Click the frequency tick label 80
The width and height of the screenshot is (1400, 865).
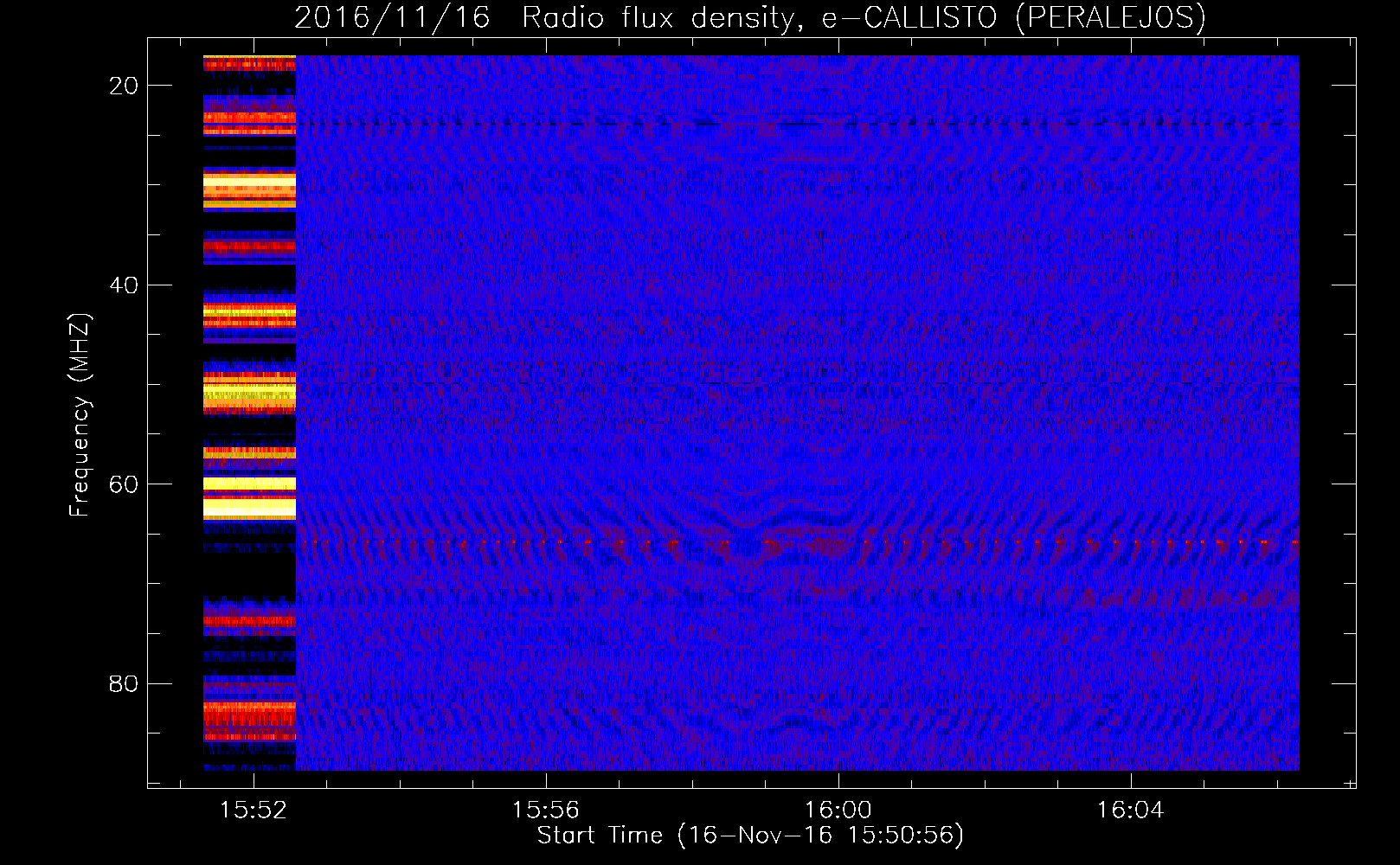(x=125, y=684)
